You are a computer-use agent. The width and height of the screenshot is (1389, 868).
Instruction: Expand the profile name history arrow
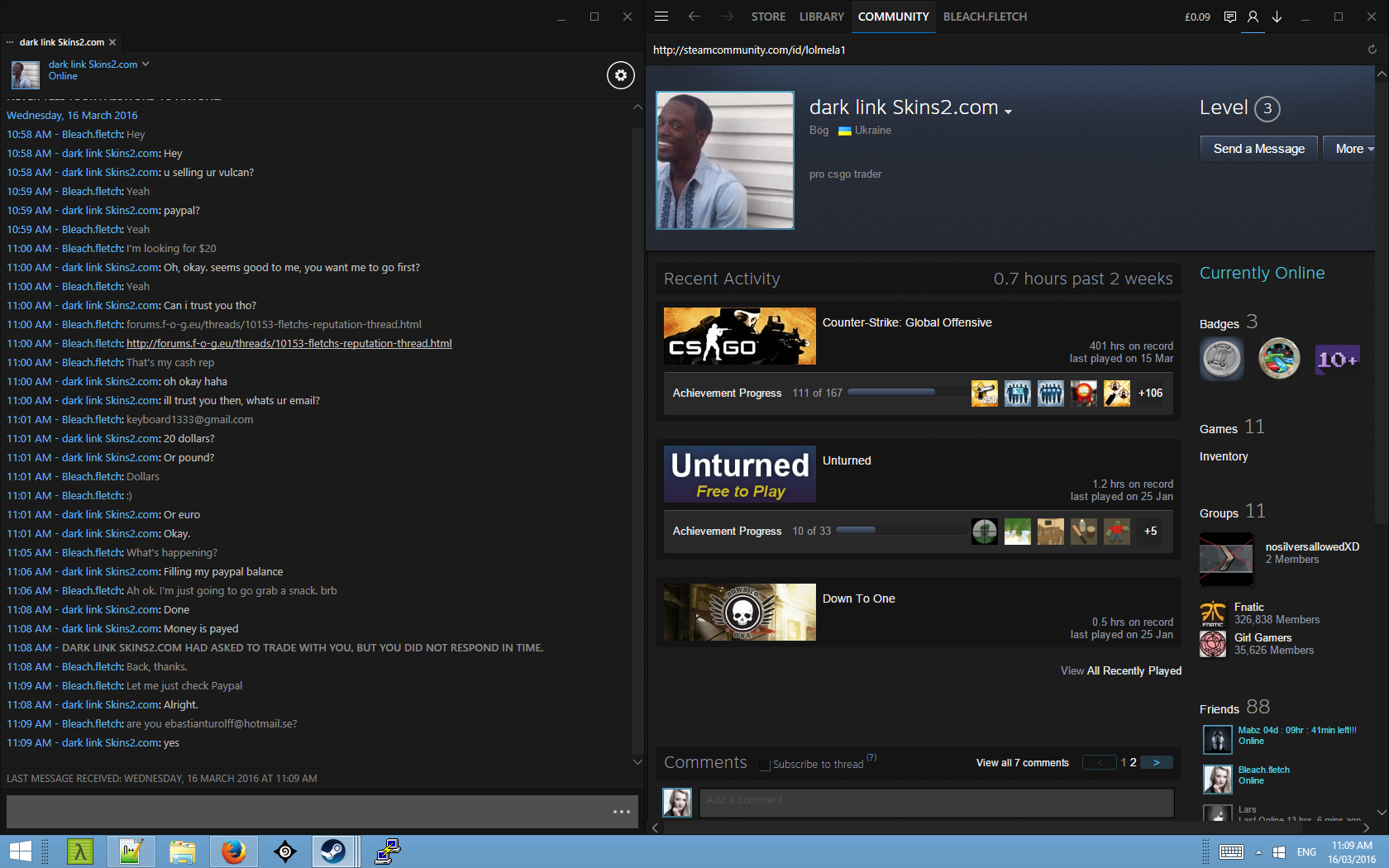click(x=1008, y=112)
